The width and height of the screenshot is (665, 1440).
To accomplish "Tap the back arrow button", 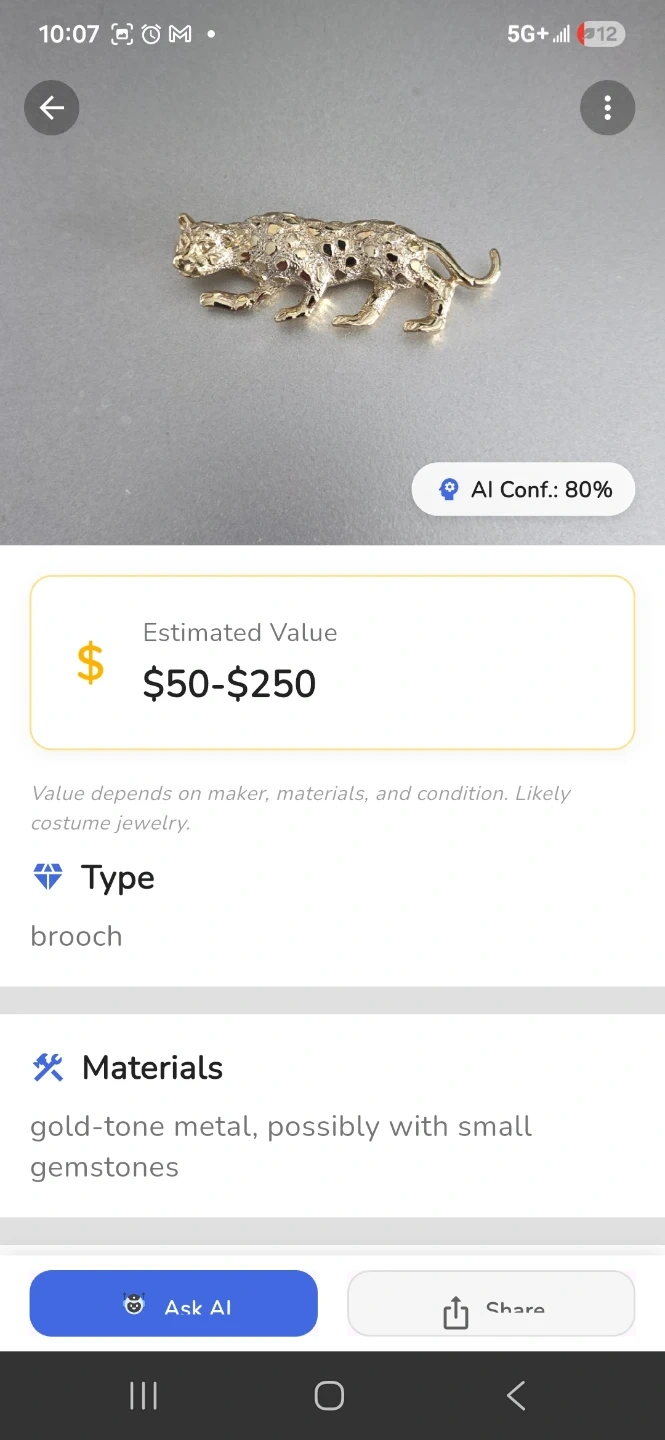I will click(52, 108).
